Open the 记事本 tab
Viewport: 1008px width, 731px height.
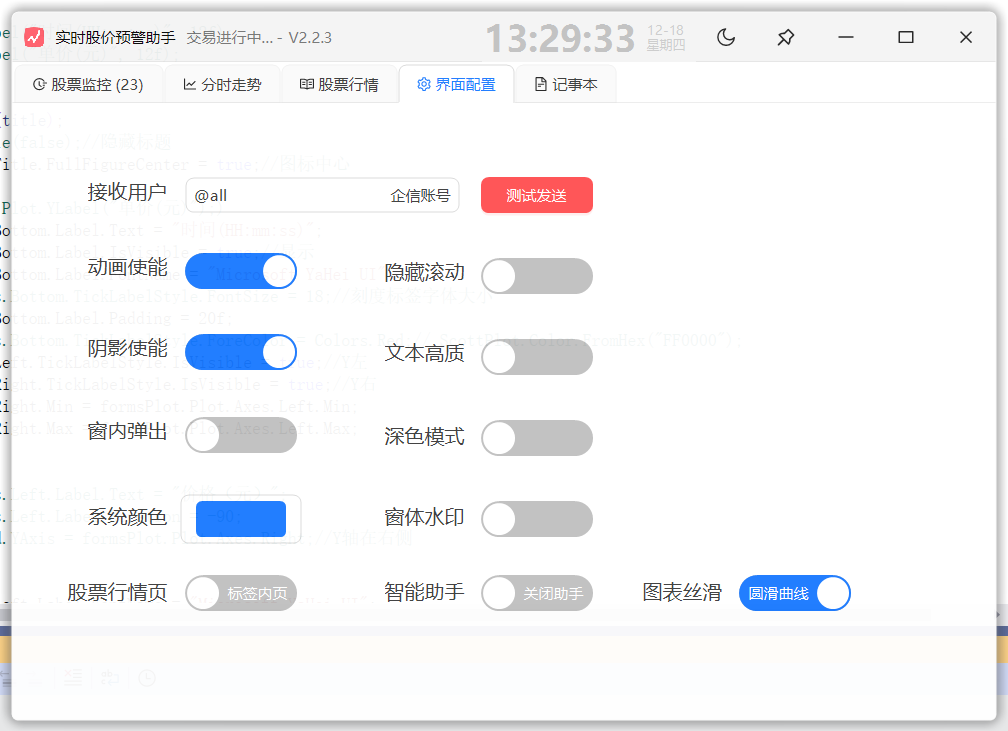point(566,84)
